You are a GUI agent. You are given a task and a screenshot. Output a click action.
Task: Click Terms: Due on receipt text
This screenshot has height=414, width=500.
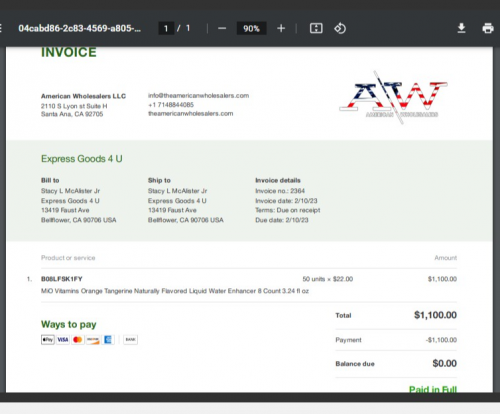288,210
